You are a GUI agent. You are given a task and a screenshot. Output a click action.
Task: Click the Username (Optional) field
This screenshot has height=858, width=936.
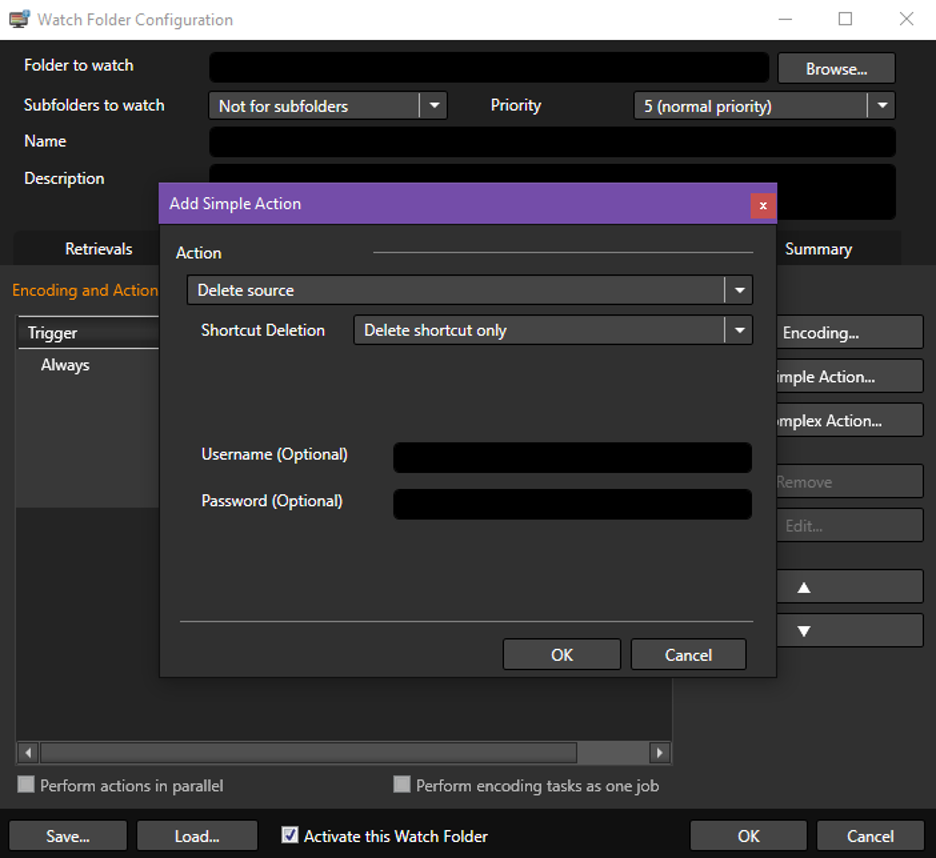(572, 457)
